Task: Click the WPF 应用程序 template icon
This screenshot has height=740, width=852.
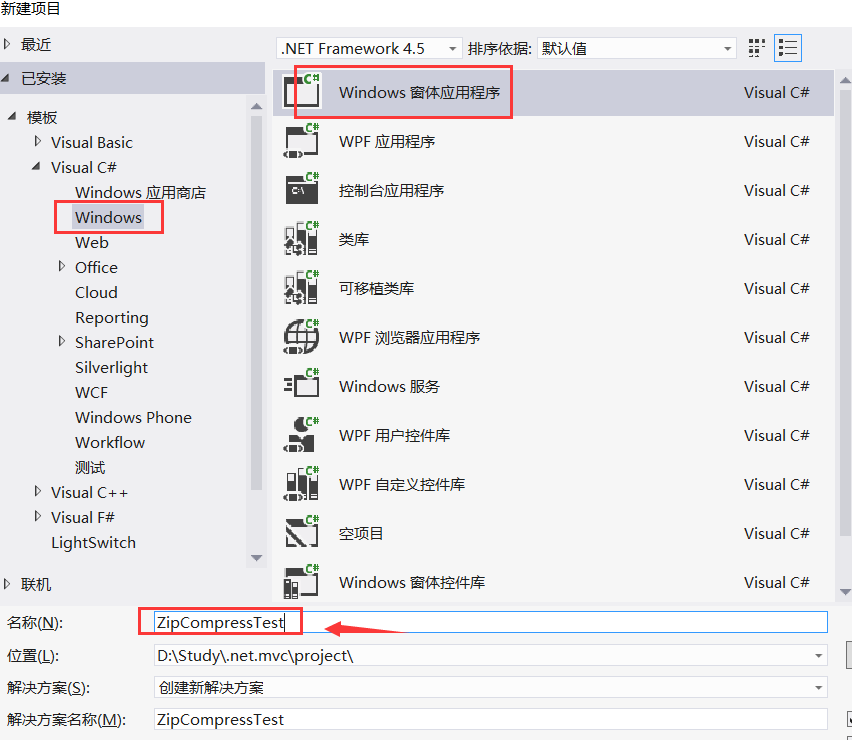Action: (x=301, y=142)
